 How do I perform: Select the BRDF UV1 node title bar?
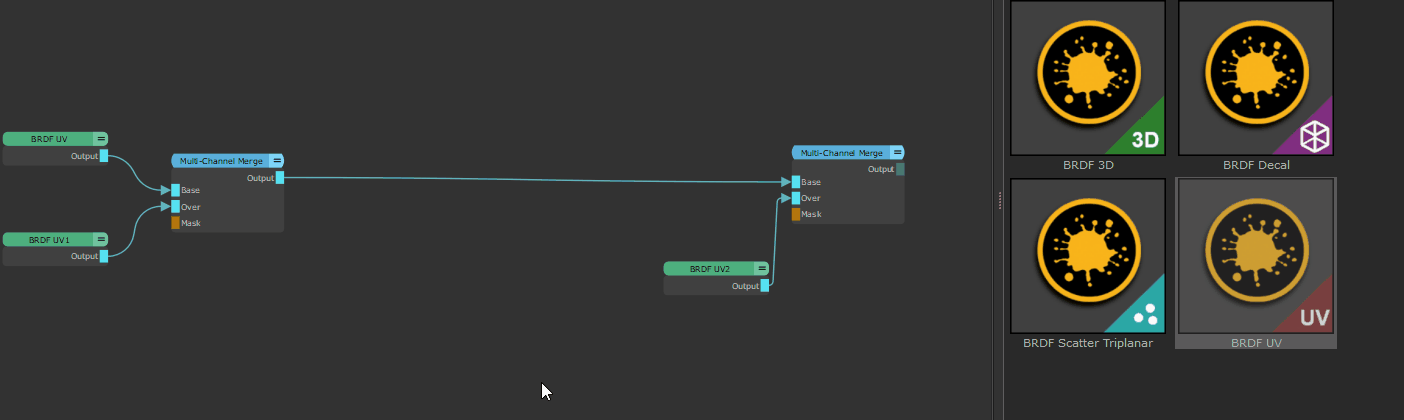click(x=48, y=240)
